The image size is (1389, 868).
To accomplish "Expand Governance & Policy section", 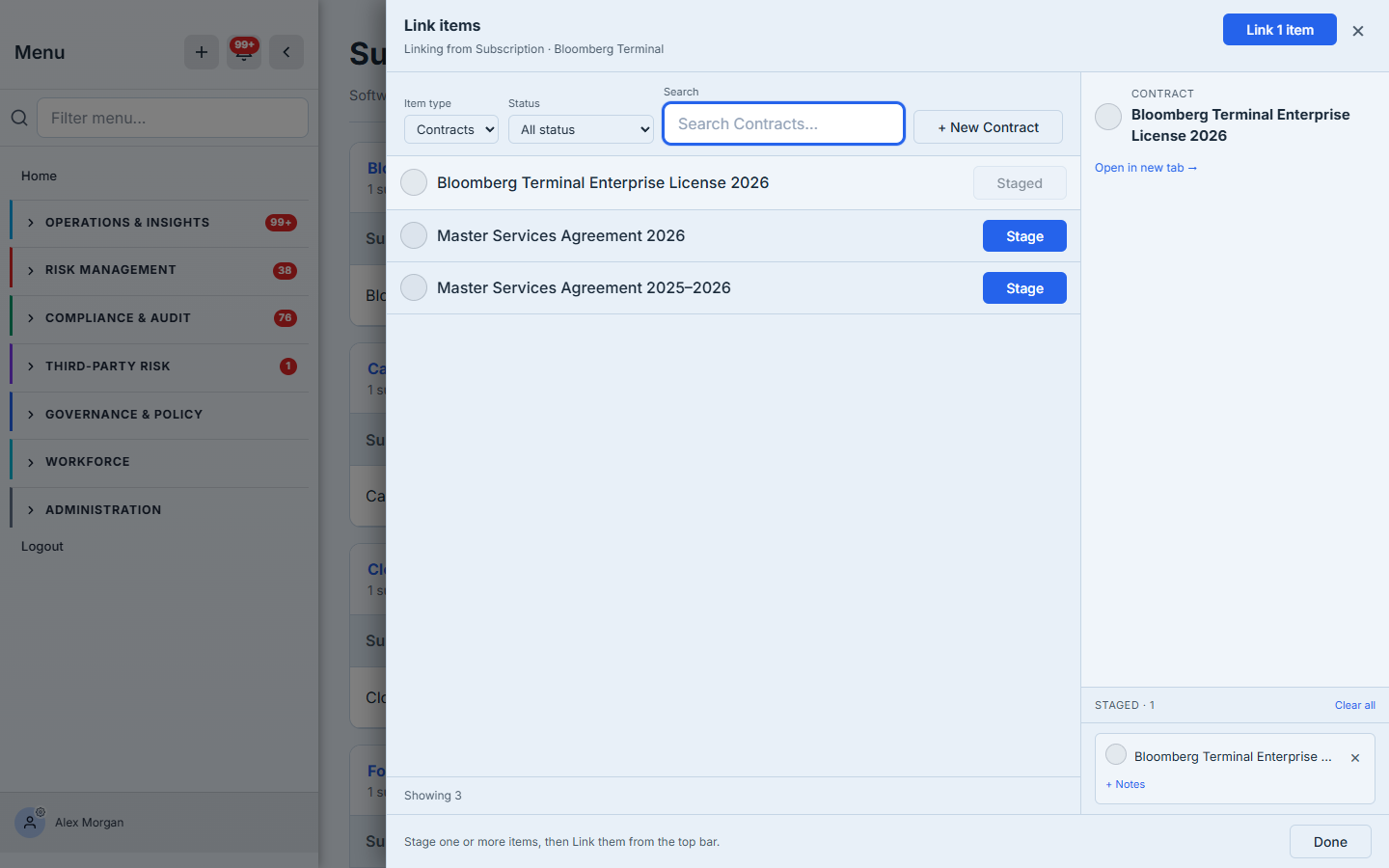I will pos(159,415).
